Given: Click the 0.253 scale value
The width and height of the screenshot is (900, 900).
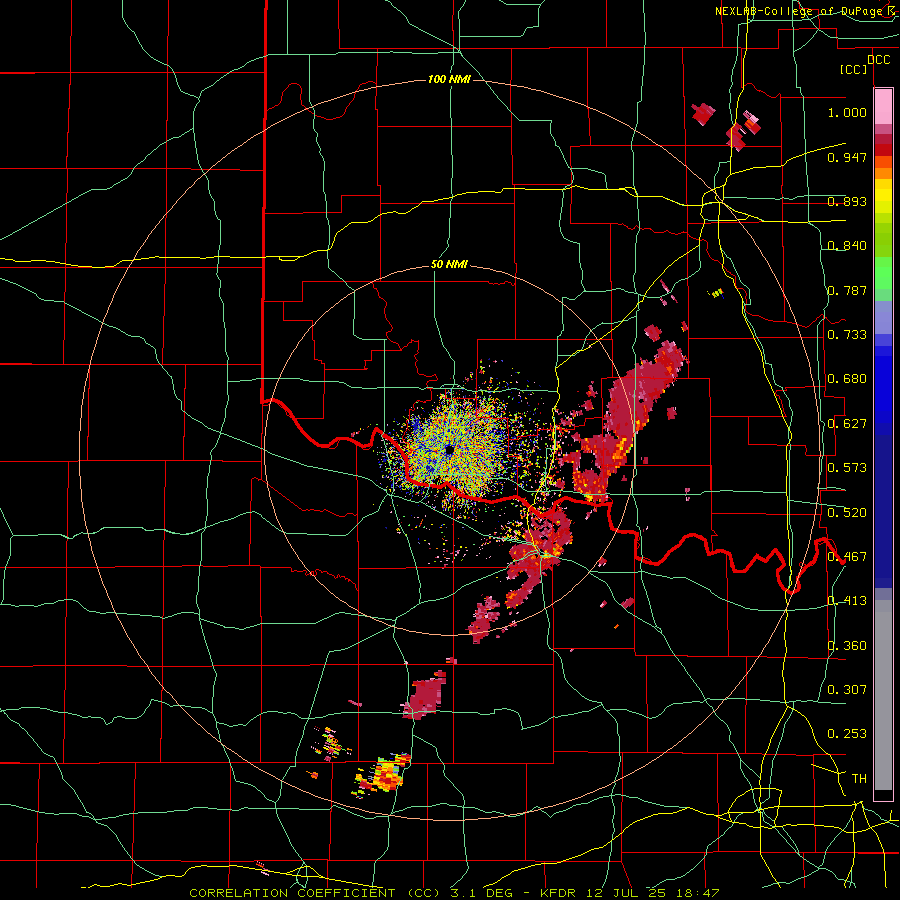Looking at the screenshot, I should (847, 734).
